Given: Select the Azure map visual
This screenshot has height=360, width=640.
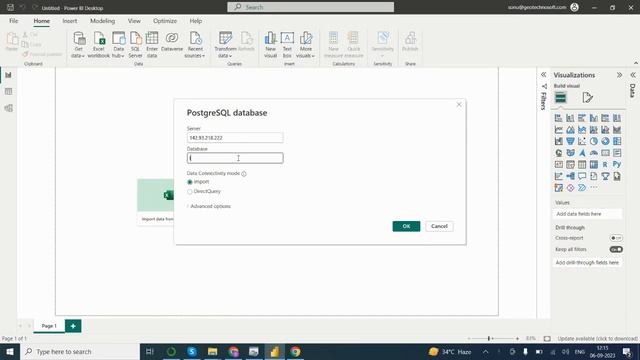Looking at the screenshot, I should click(582, 153).
